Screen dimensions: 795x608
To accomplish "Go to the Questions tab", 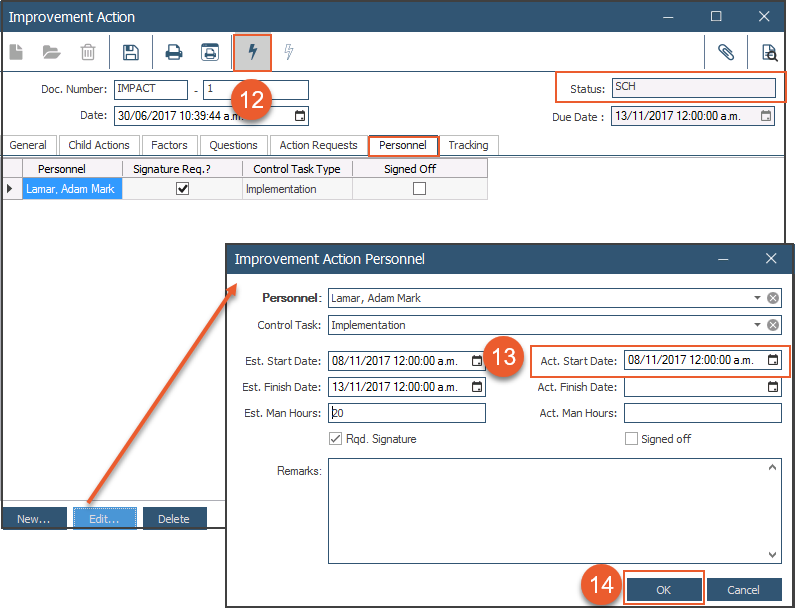I will pyautogui.click(x=233, y=145).
